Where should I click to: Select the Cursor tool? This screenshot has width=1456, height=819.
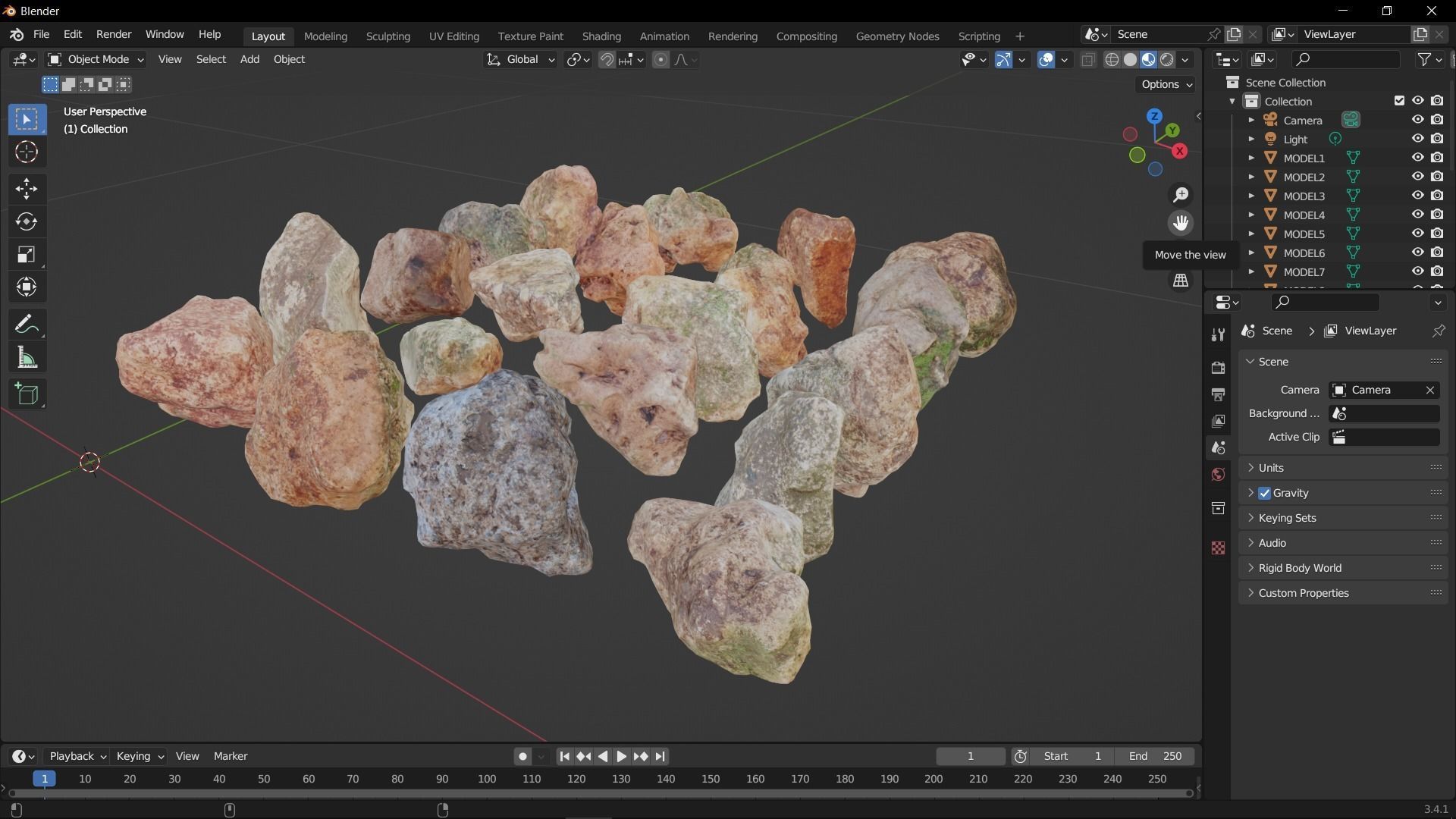[x=27, y=152]
